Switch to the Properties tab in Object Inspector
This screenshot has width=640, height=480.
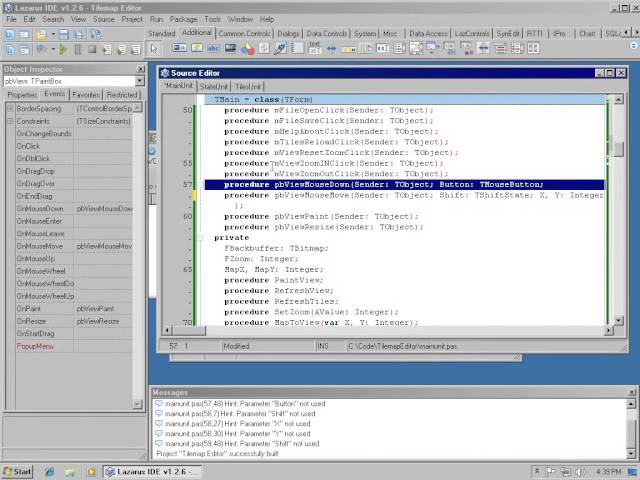(22, 95)
